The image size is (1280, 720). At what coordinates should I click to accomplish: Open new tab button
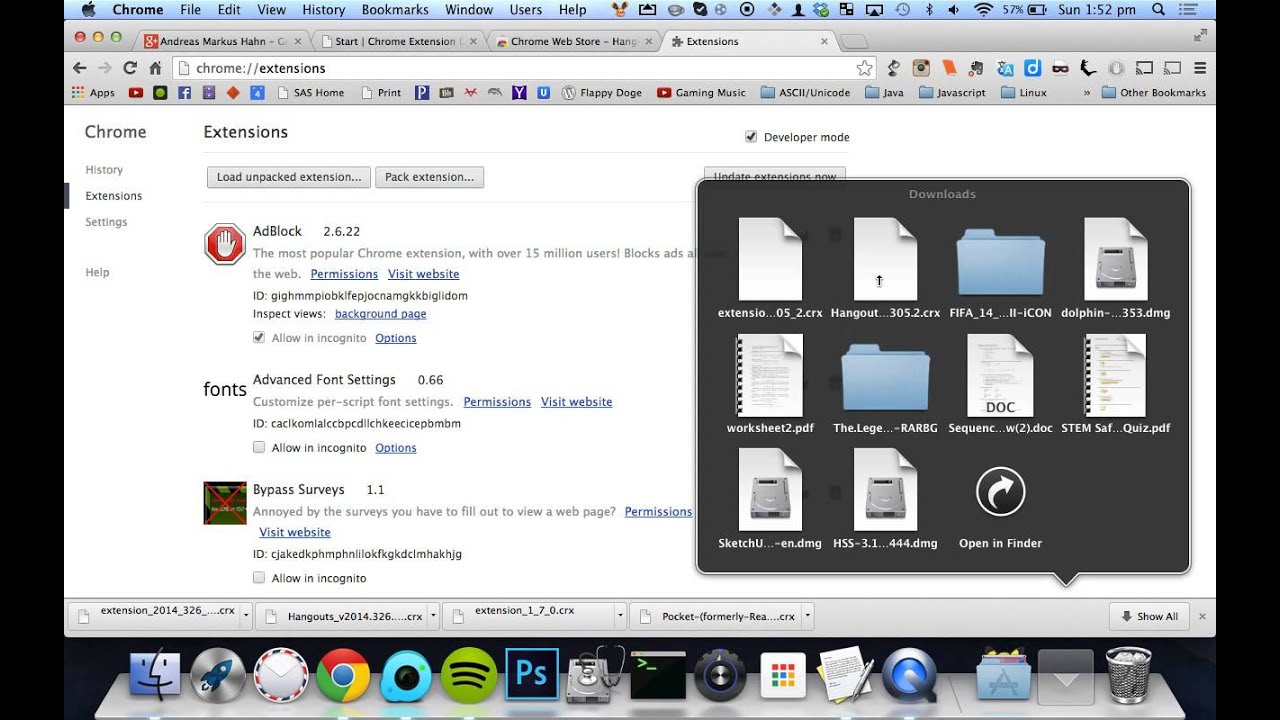tap(854, 42)
